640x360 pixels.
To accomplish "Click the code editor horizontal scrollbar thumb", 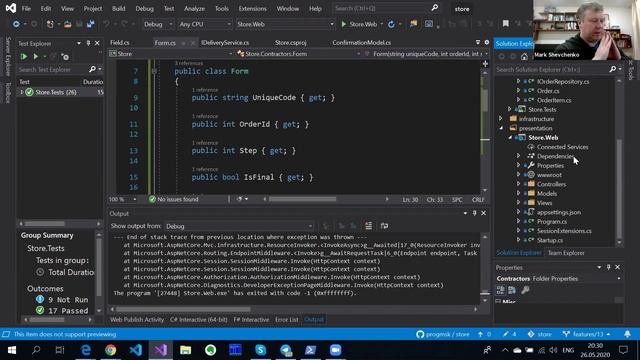I will click(302, 199).
